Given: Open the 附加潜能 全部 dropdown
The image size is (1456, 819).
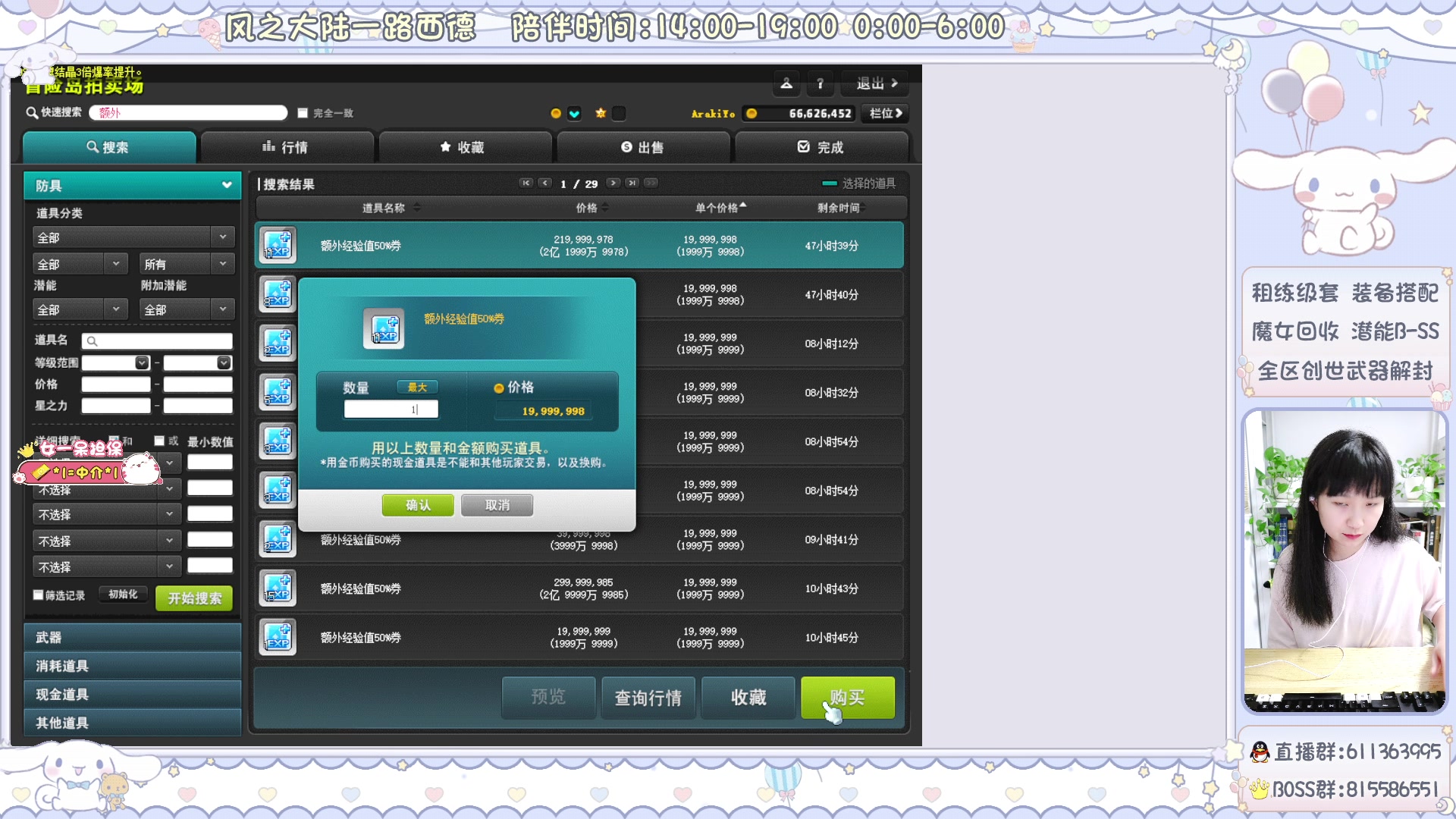Looking at the screenshot, I should [187, 309].
